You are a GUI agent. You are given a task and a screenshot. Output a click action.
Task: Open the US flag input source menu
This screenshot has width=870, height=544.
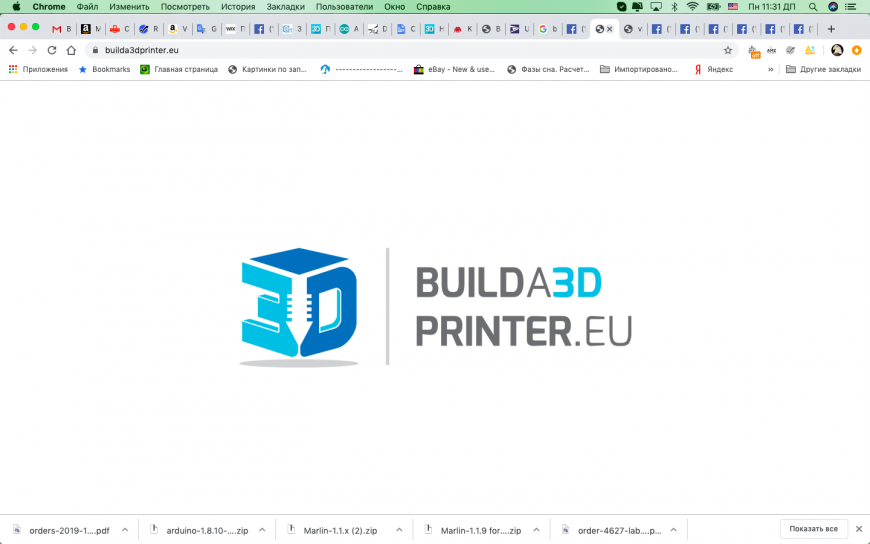733,7
